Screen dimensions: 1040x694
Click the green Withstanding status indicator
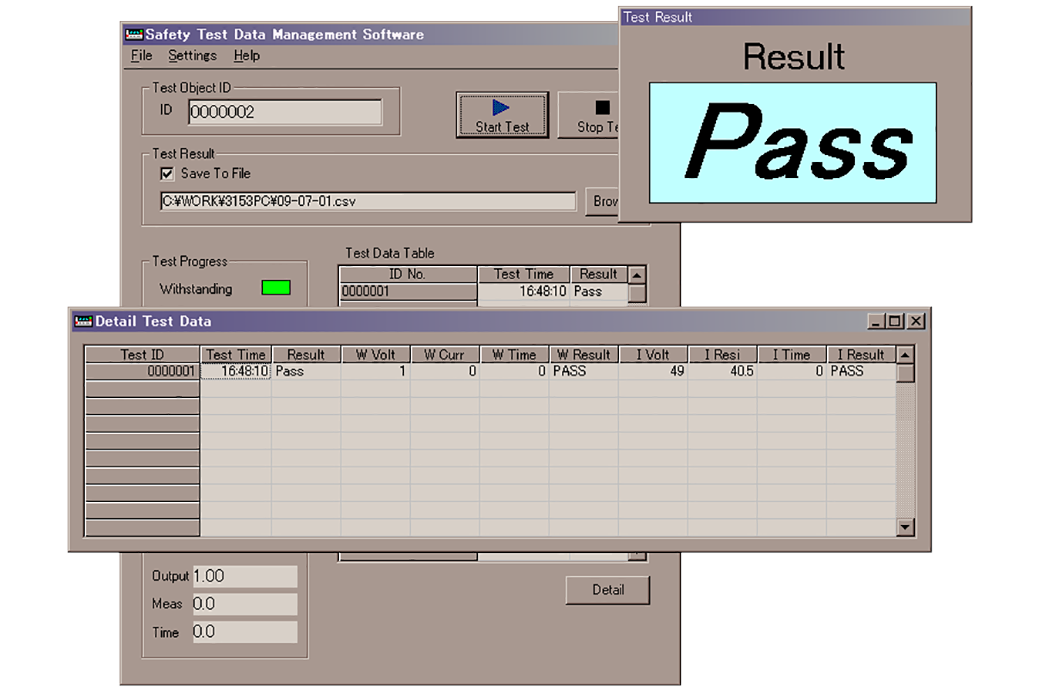point(275,288)
